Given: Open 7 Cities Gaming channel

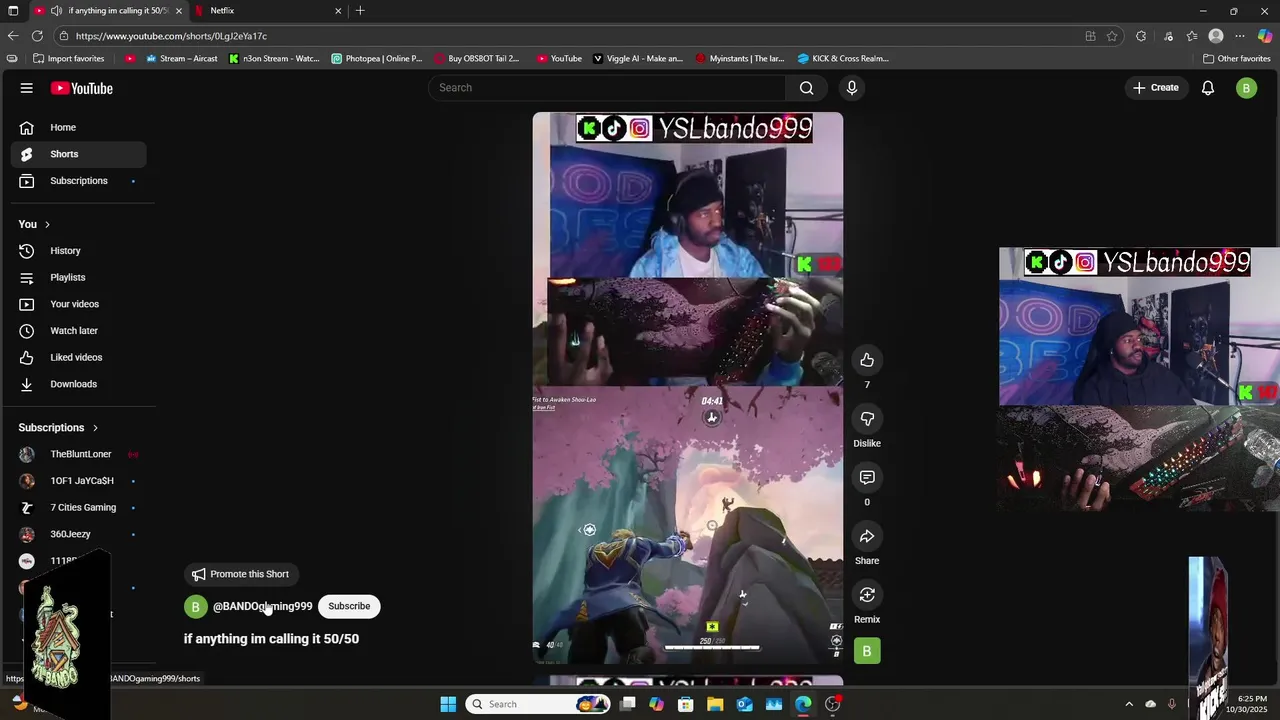Looking at the screenshot, I should 78,508.
